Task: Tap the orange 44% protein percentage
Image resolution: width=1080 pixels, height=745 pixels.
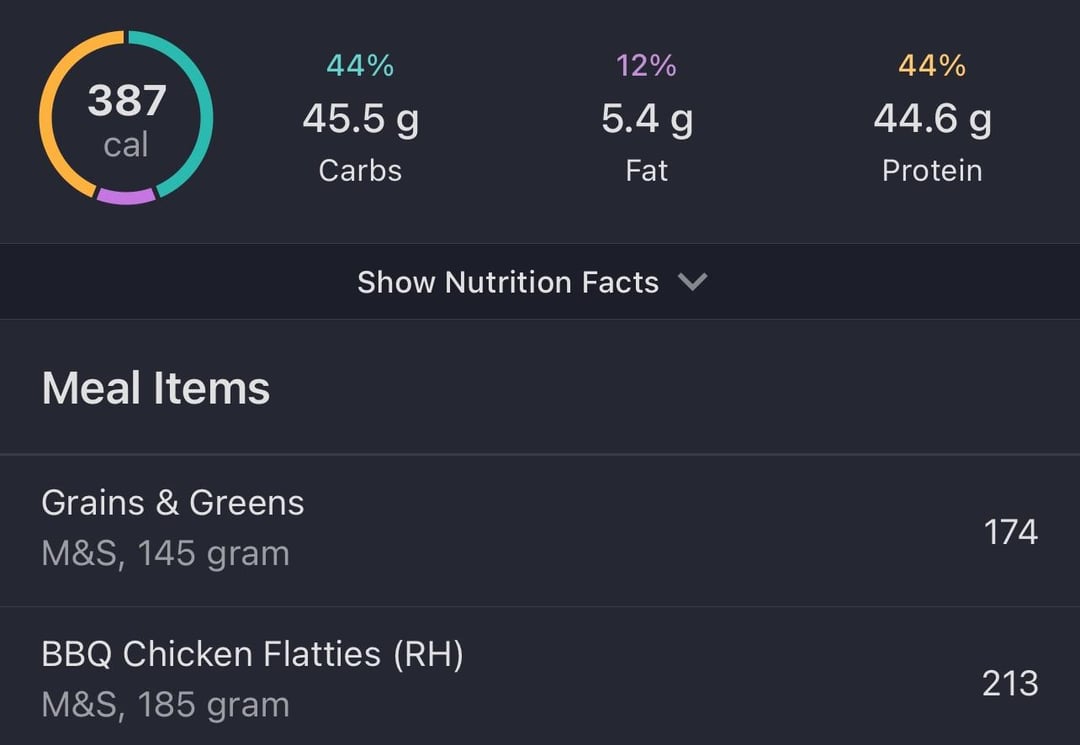Action: pyautogui.click(x=932, y=66)
